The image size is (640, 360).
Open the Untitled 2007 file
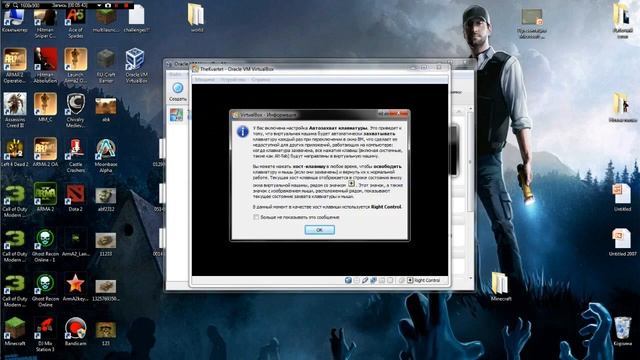tap(622, 242)
